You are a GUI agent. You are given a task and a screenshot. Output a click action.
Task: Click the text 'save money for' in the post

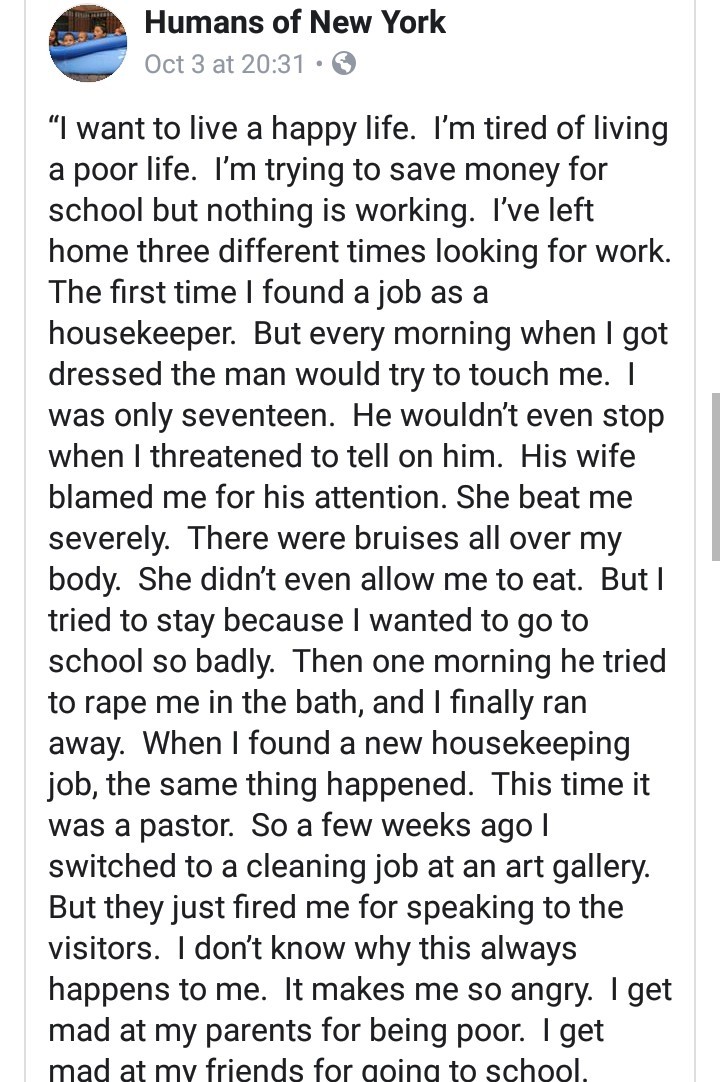[x=498, y=170]
